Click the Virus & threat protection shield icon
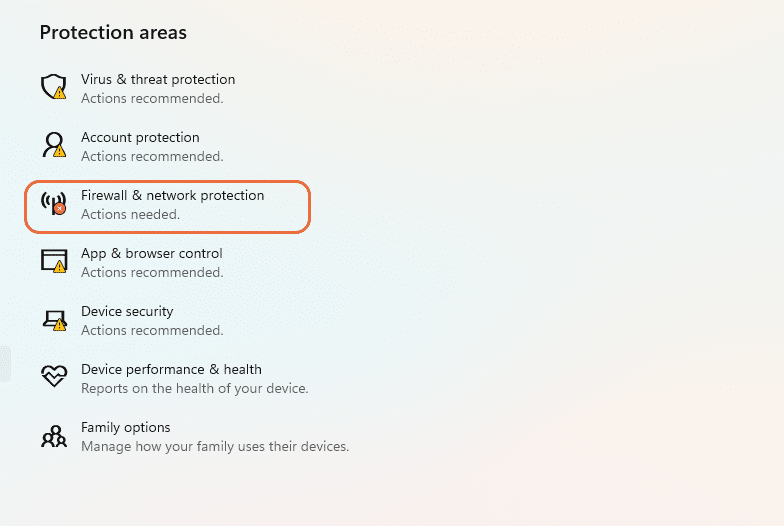This screenshot has width=784, height=526. click(x=53, y=87)
